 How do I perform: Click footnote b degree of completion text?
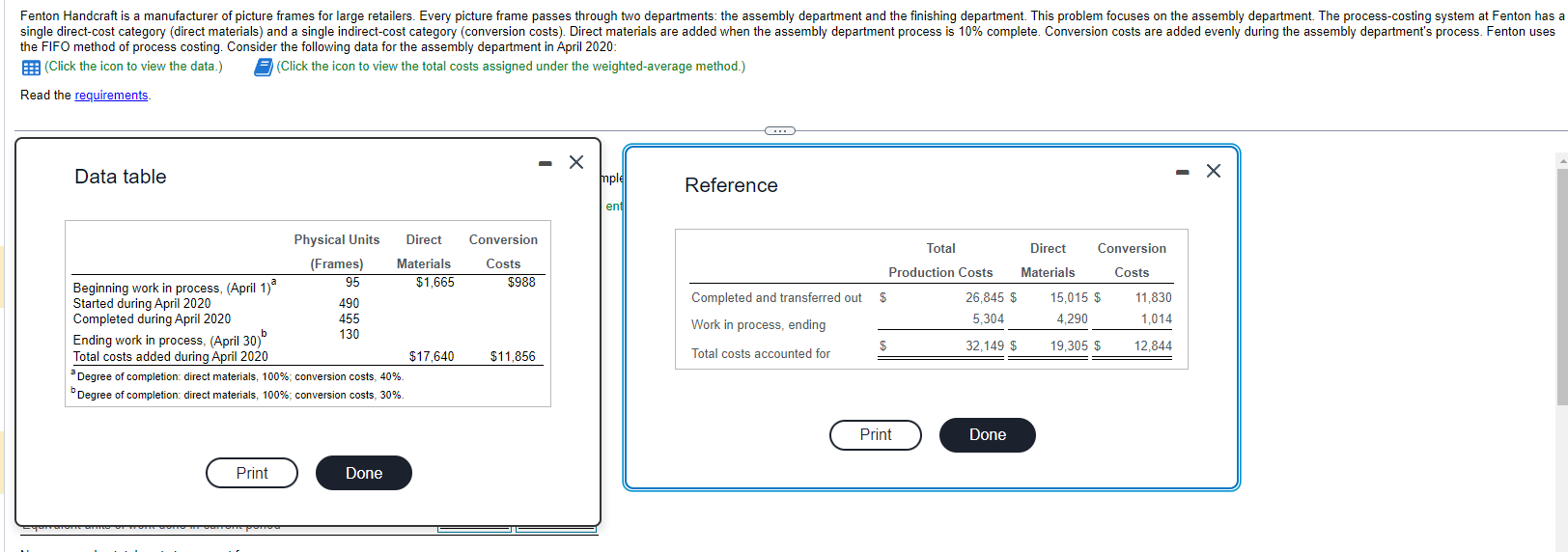pos(238,395)
